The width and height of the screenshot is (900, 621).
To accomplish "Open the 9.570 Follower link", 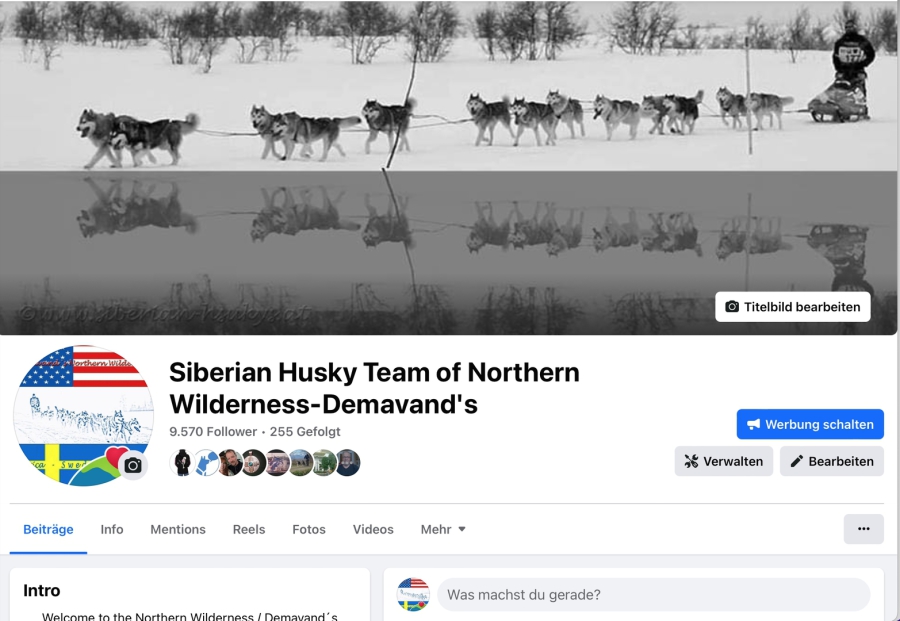I will click(213, 432).
